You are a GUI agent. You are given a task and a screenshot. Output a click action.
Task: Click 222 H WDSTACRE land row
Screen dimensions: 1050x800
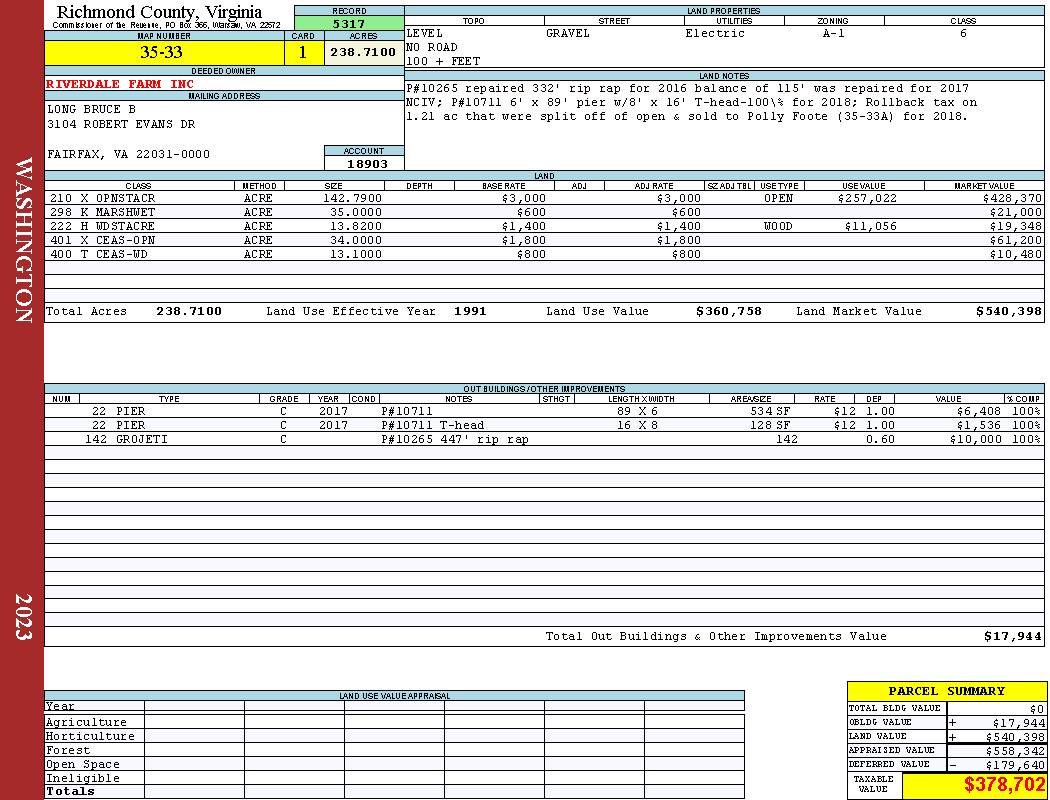pyautogui.click(x=544, y=226)
